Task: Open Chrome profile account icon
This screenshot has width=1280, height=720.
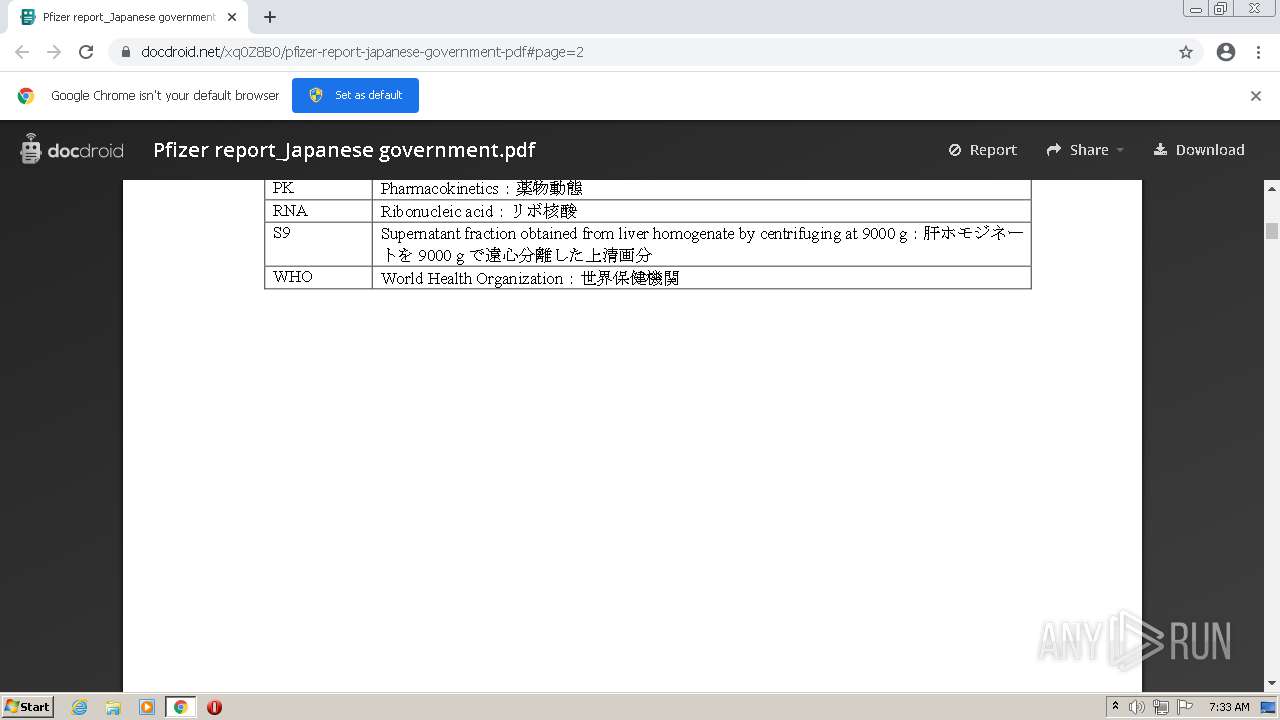Action: (x=1226, y=52)
